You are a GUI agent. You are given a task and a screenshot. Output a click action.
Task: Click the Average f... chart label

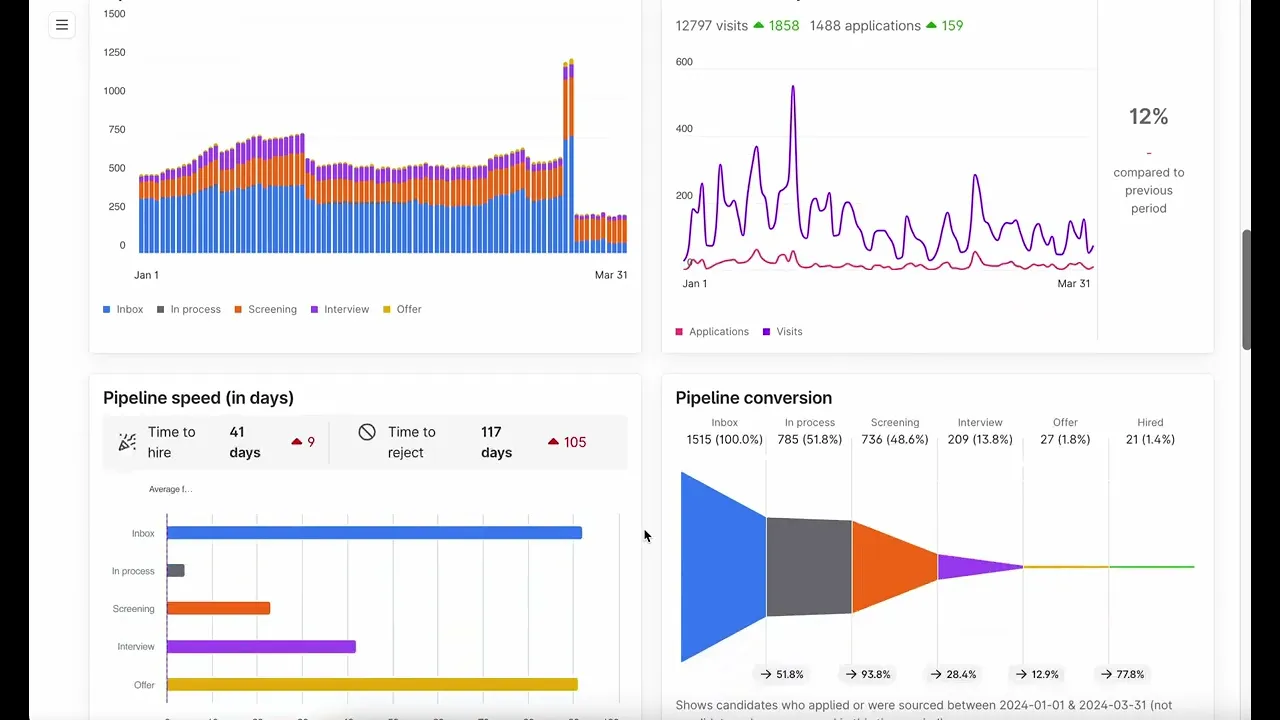[171, 489]
